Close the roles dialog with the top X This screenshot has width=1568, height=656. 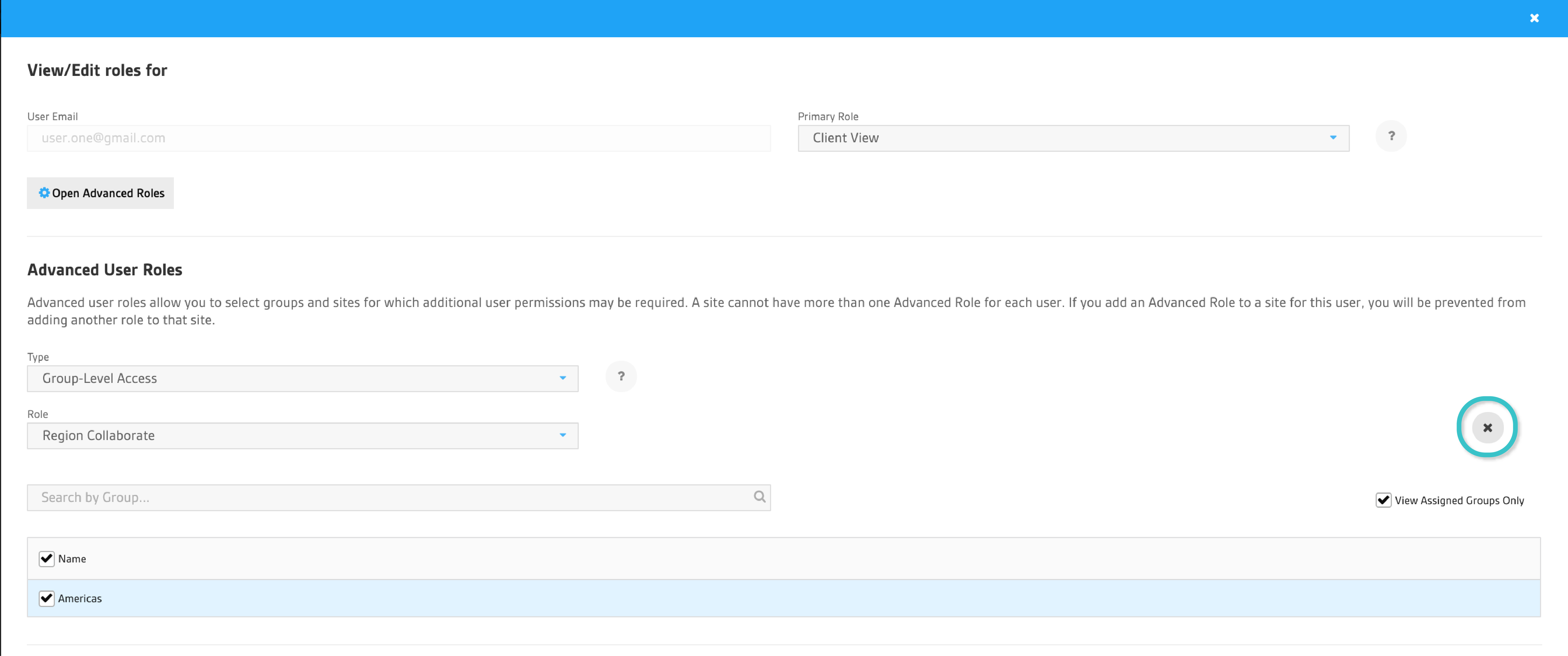tap(1534, 18)
